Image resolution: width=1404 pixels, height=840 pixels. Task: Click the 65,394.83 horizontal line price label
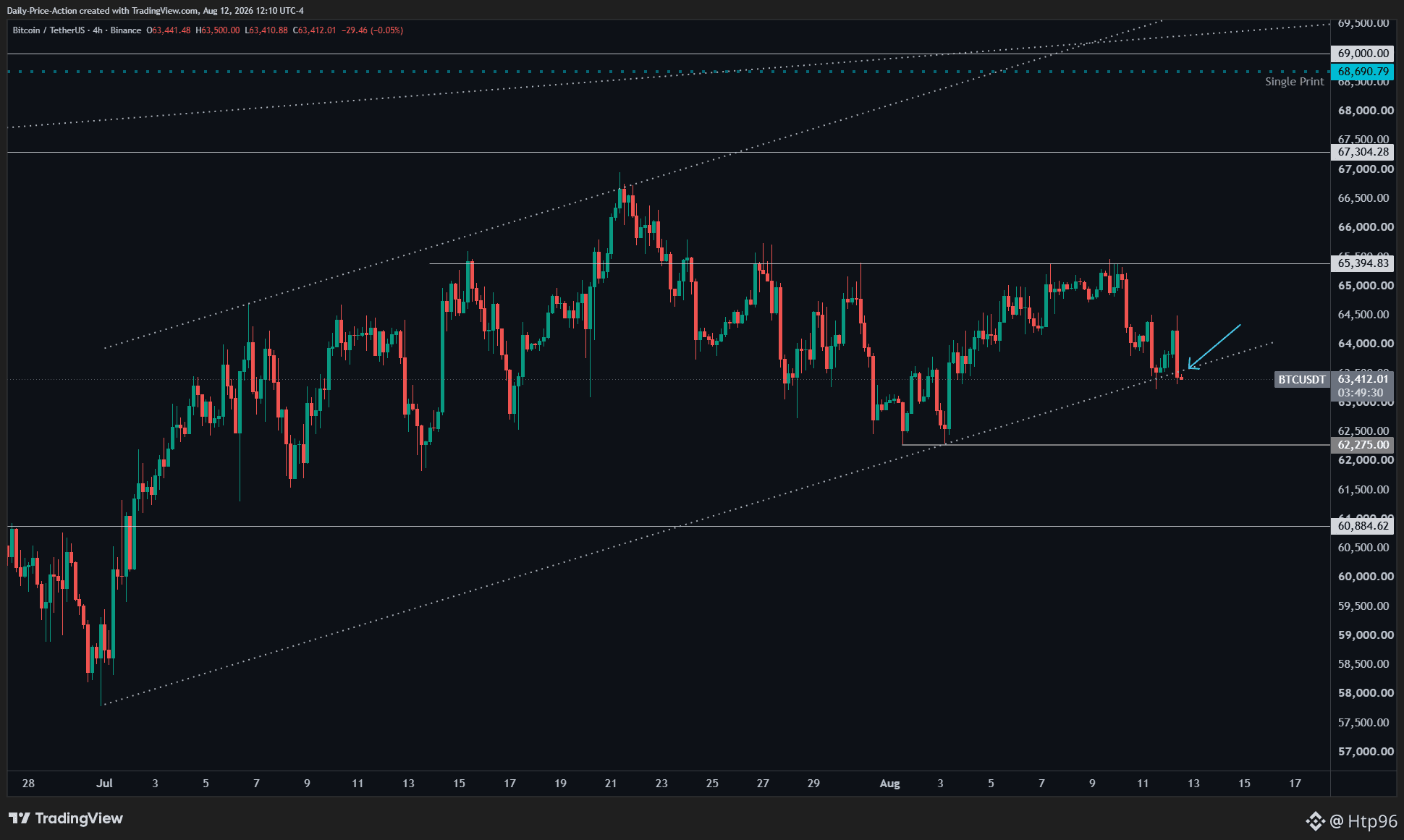coord(1363,263)
